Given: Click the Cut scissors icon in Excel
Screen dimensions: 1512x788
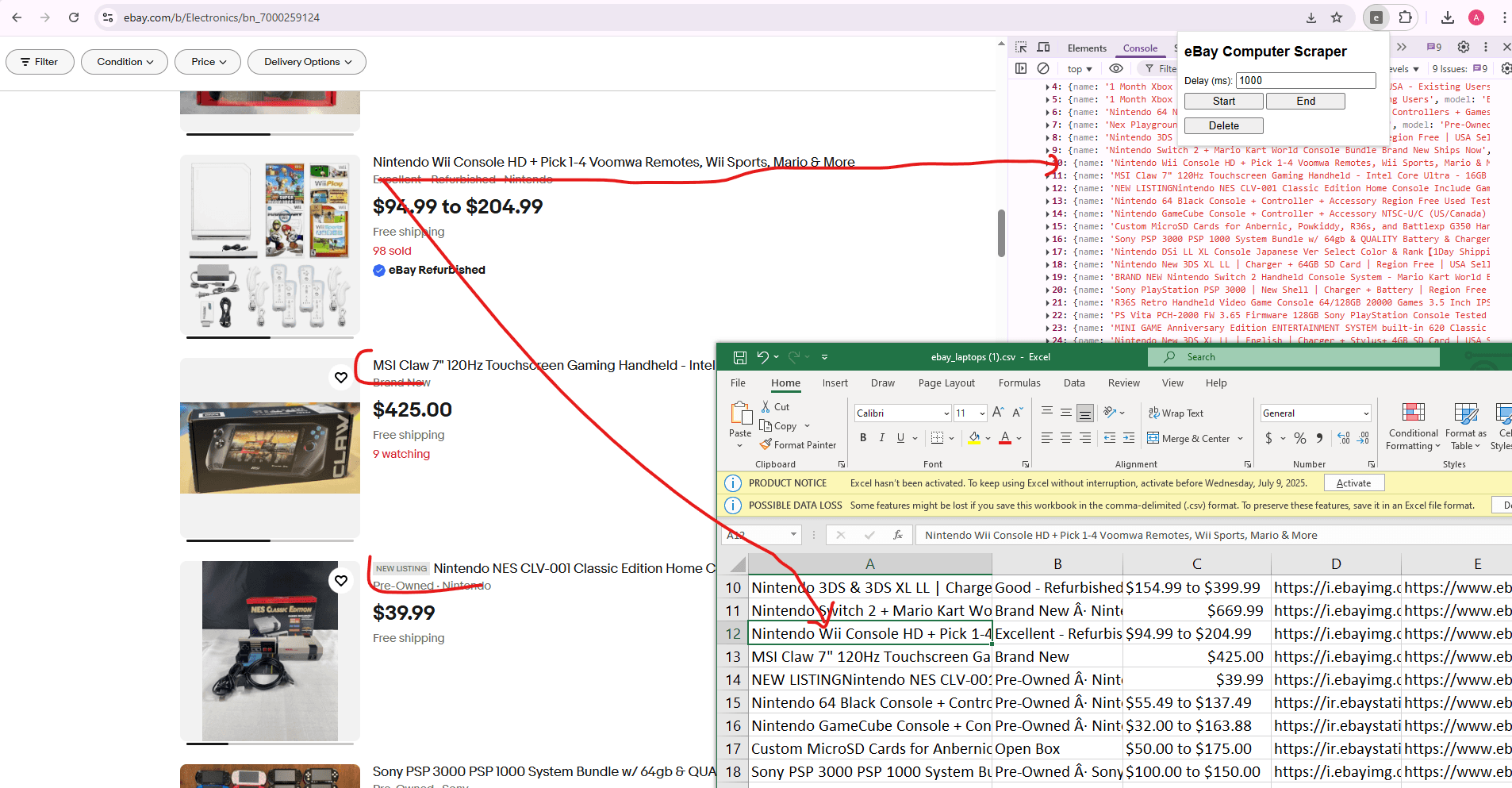Looking at the screenshot, I should click(x=766, y=406).
